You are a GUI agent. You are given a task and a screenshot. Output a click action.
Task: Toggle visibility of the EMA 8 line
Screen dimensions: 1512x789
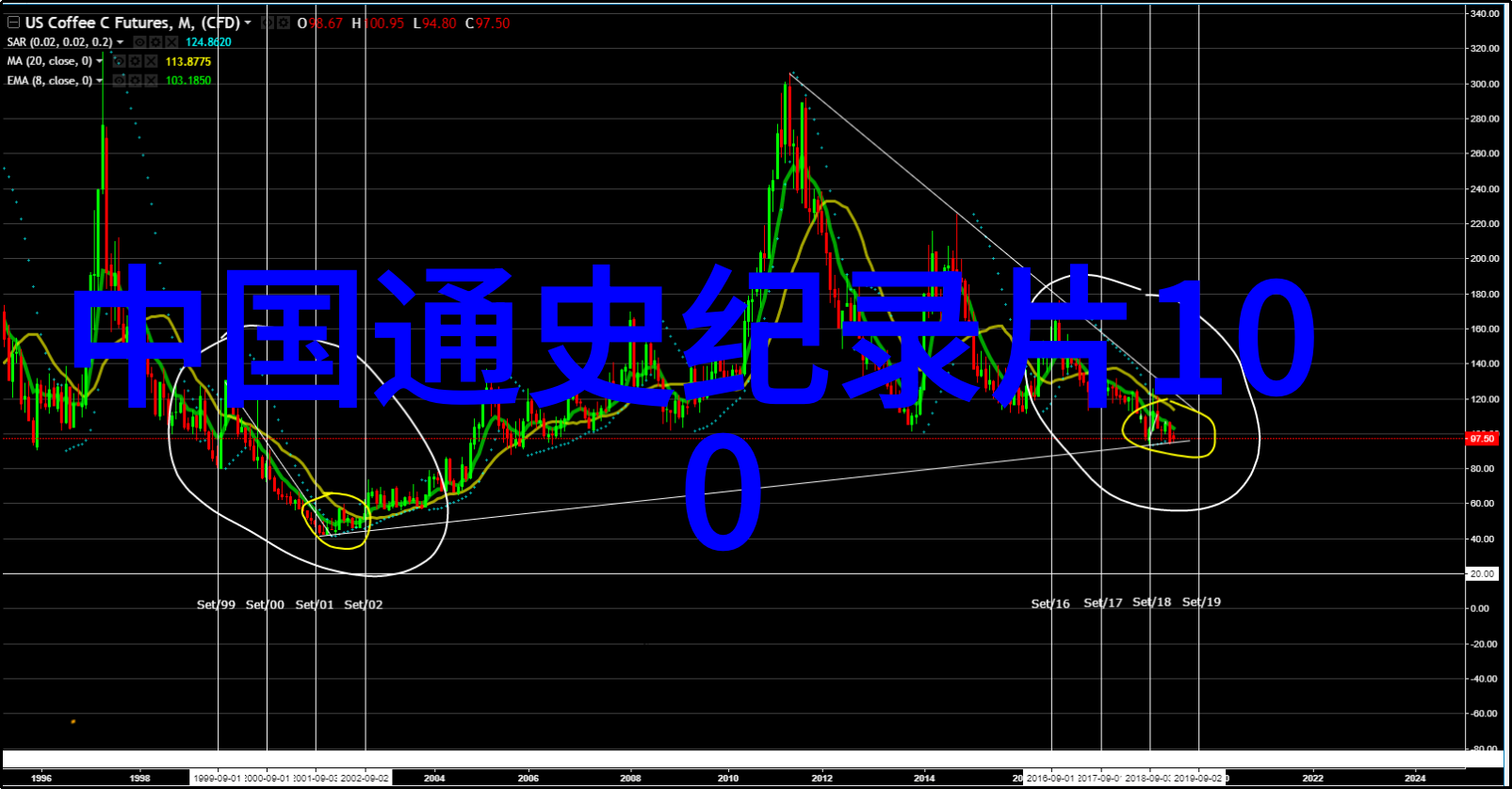coord(119,81)
